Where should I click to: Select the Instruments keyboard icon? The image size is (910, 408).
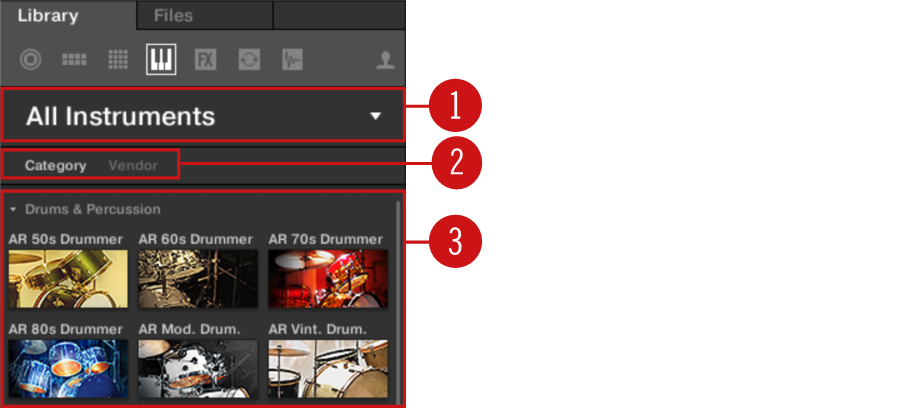tap(161, 60)
